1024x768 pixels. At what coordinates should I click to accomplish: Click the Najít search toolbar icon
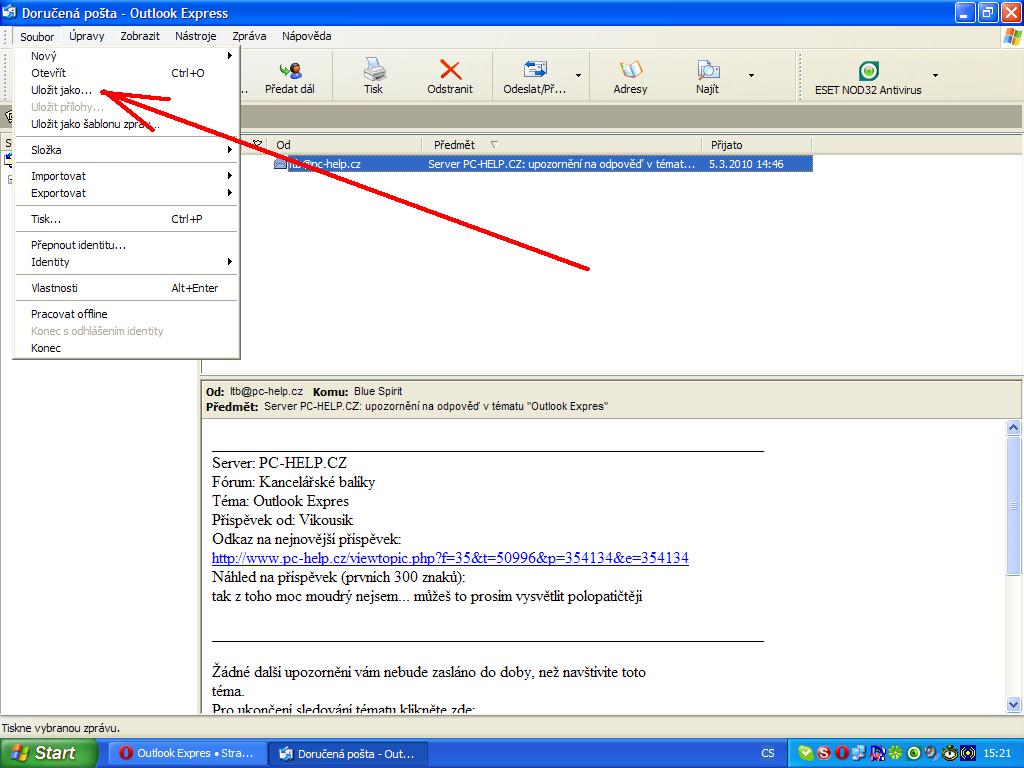pos(708,69)
